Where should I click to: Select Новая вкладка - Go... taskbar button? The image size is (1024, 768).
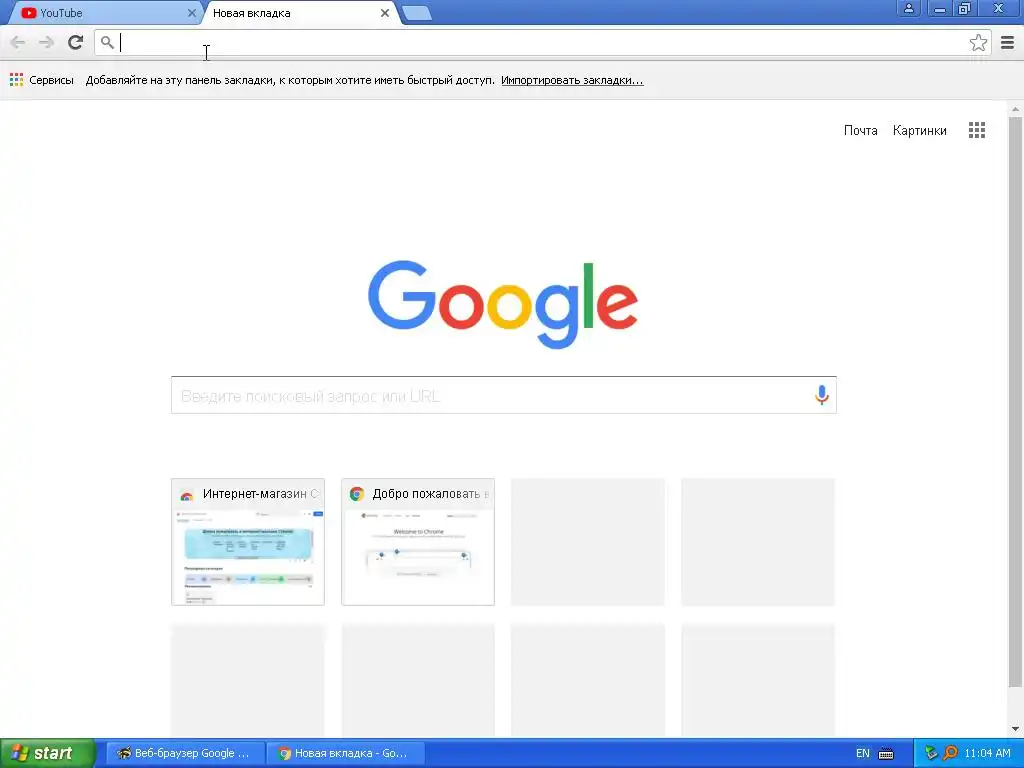pos(345,753)
